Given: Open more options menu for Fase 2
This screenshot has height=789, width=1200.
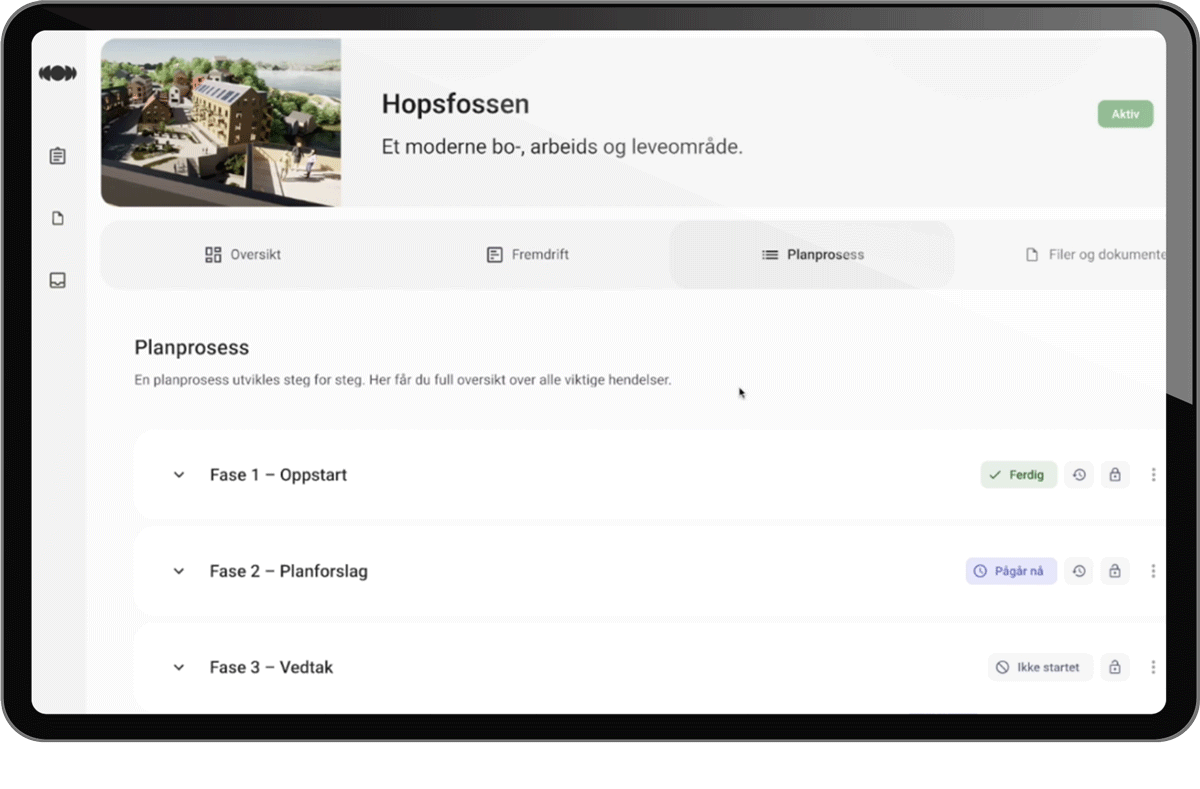Looking at the screenshot, I should click(x=1153, y=571).
